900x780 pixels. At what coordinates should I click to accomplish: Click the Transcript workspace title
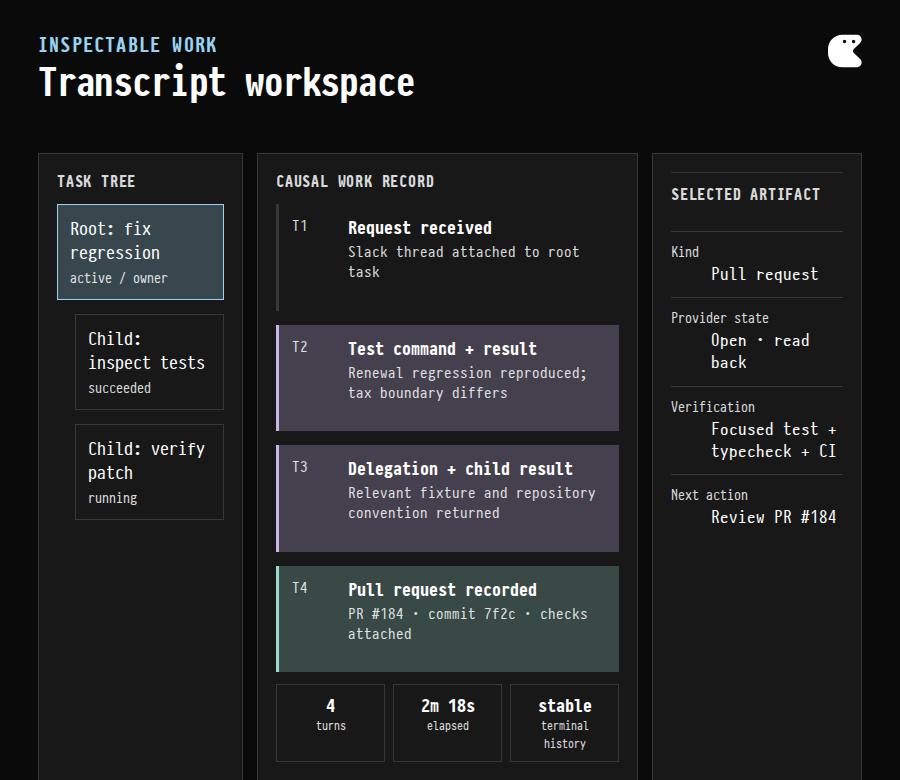pyautogui.click(x=226, y=82)
